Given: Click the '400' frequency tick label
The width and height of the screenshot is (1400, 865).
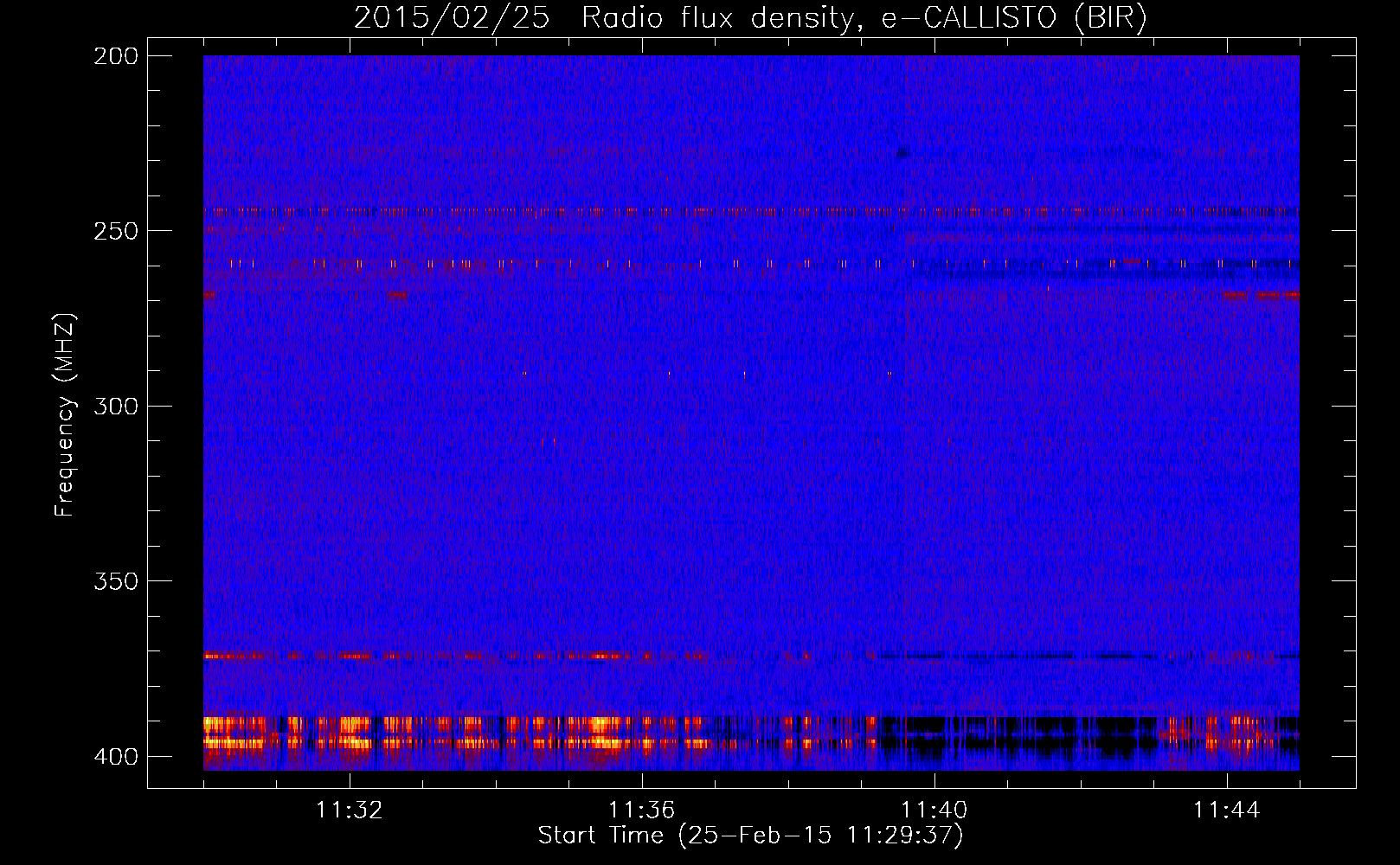Looking at the screenshot, I should tap(116, 757).
